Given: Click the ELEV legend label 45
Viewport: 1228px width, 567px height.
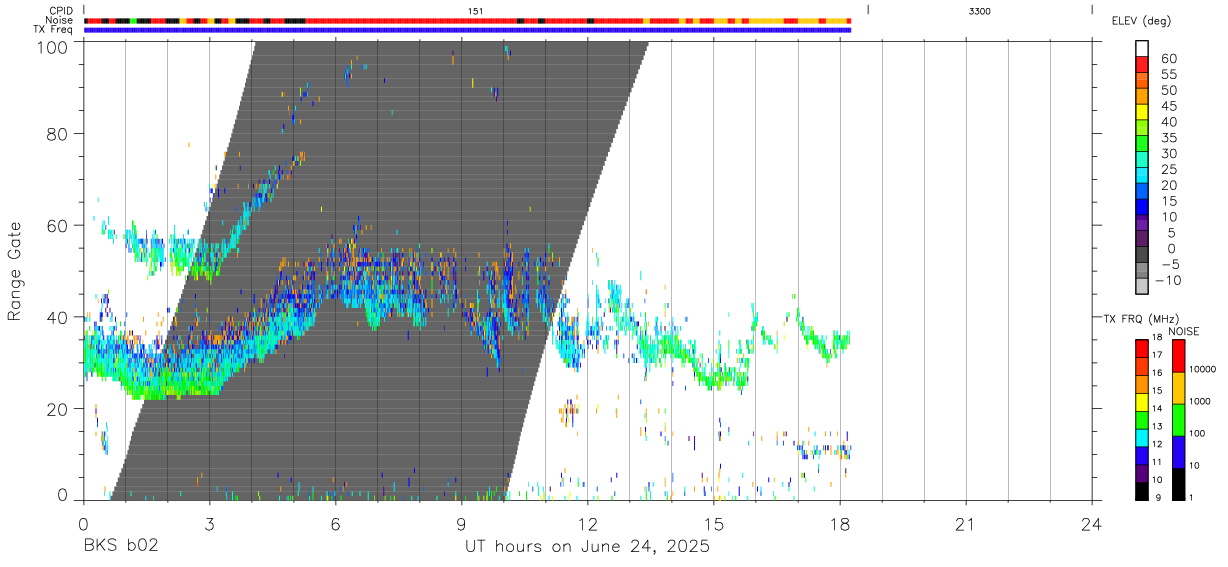Looking at the screenshot, I should pyautogui.click(x=1170, y=106).
